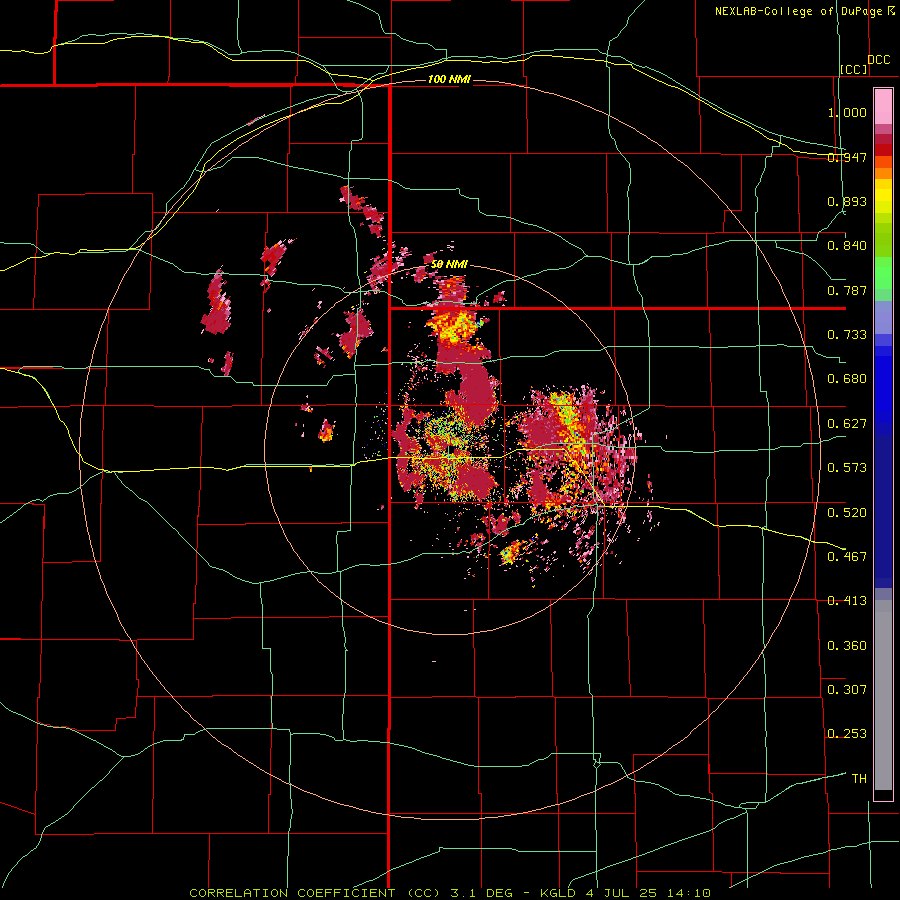Pick the gray segment of the color scale
Screen dimensions: 900x900
point(883,695)
